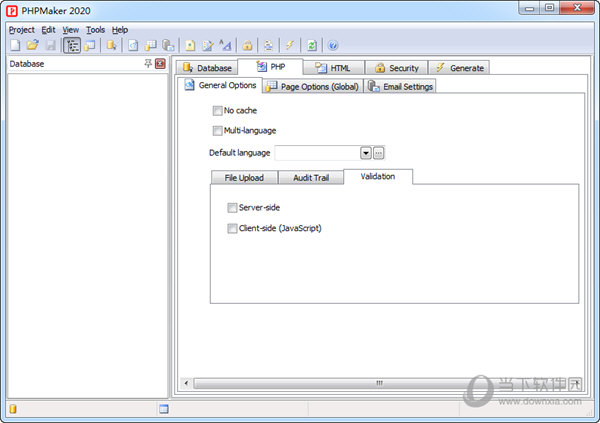
Task: Open the Security main tab
Action: (396, 68)
